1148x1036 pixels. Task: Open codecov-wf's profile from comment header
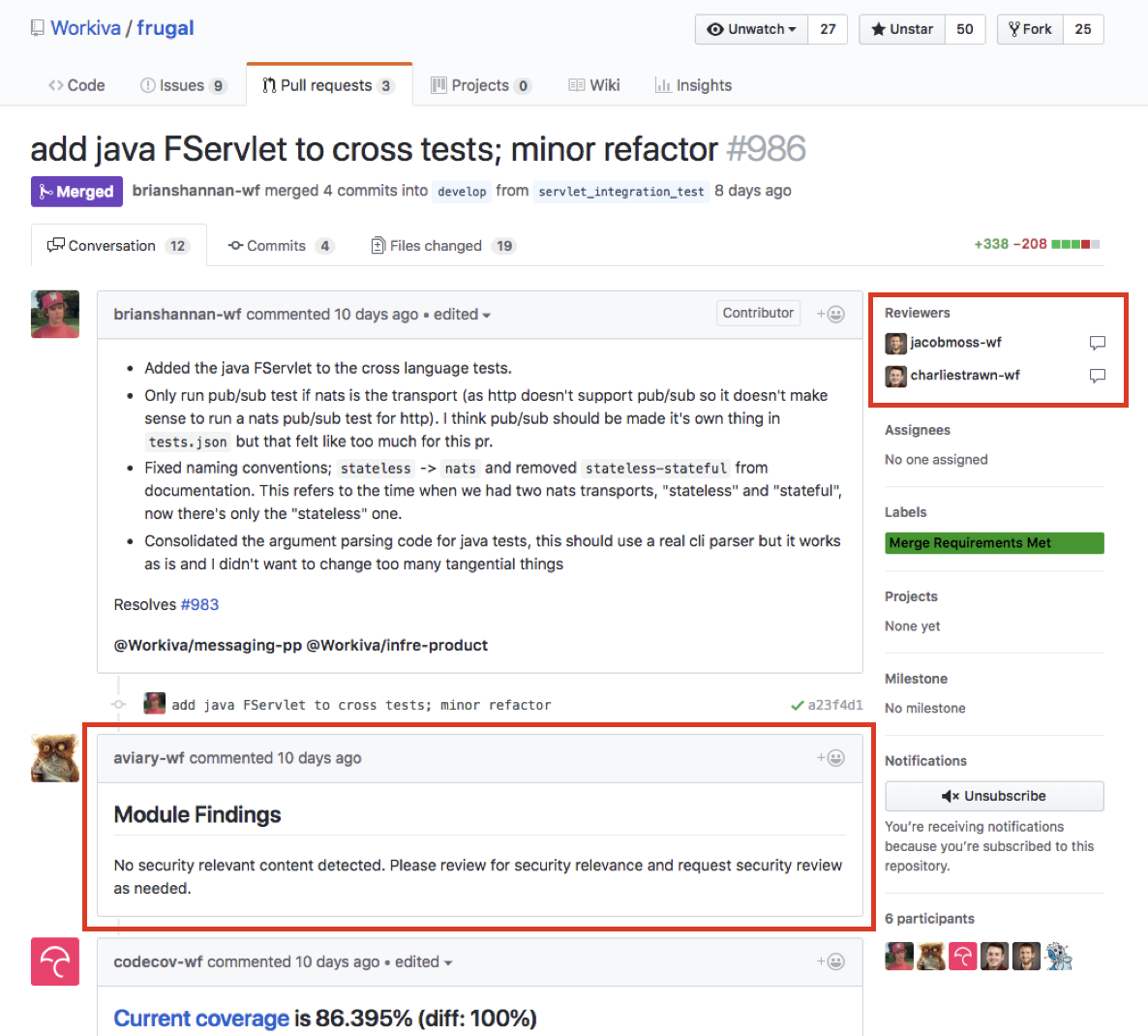tap(158, 962)
